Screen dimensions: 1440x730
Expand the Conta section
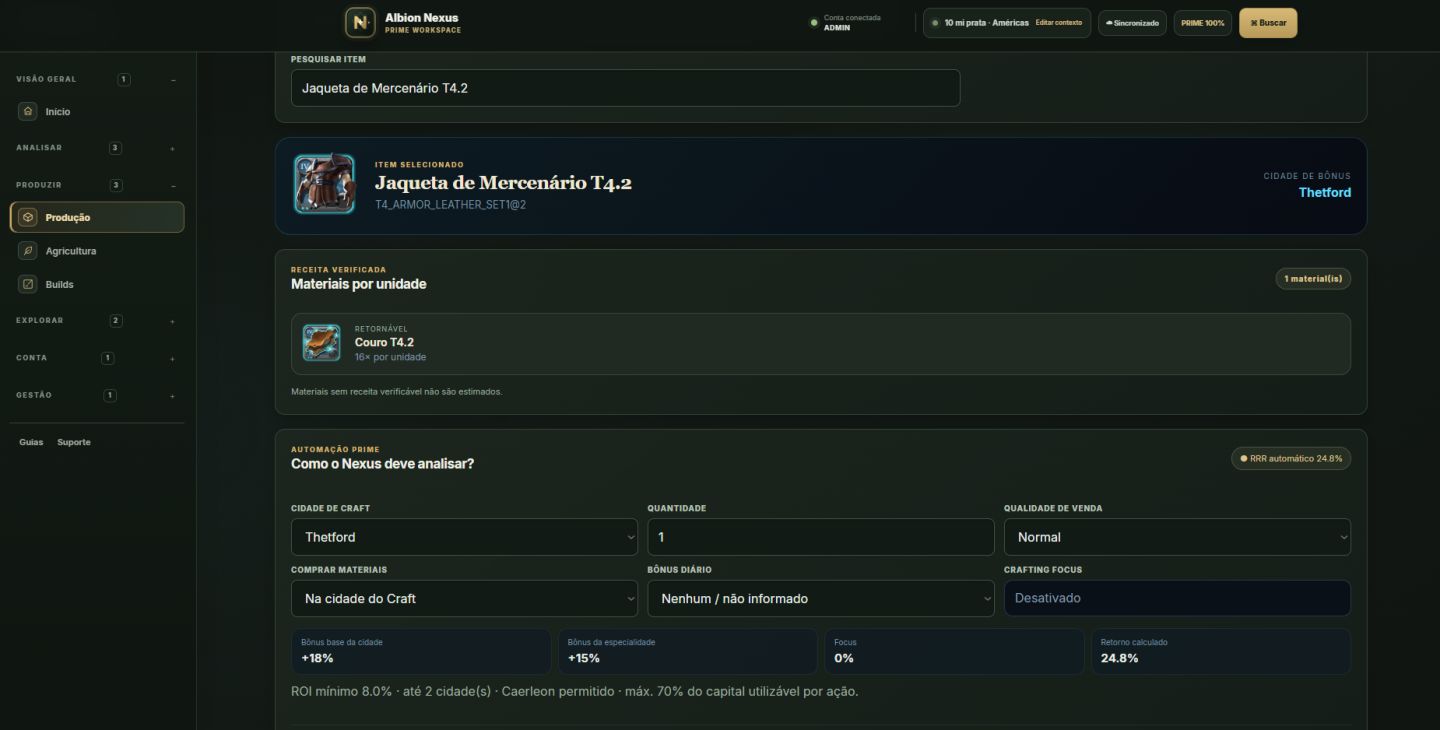(173, 358)
